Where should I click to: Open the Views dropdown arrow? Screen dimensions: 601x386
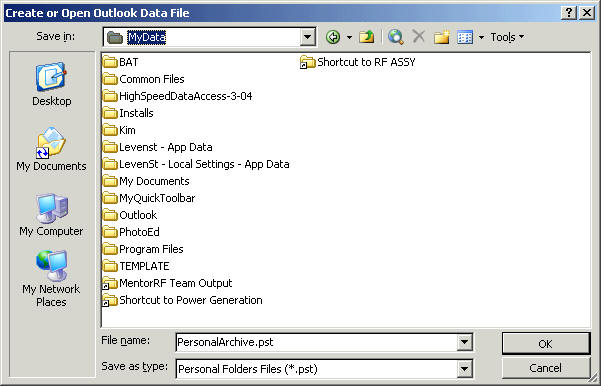click(481, 37)
